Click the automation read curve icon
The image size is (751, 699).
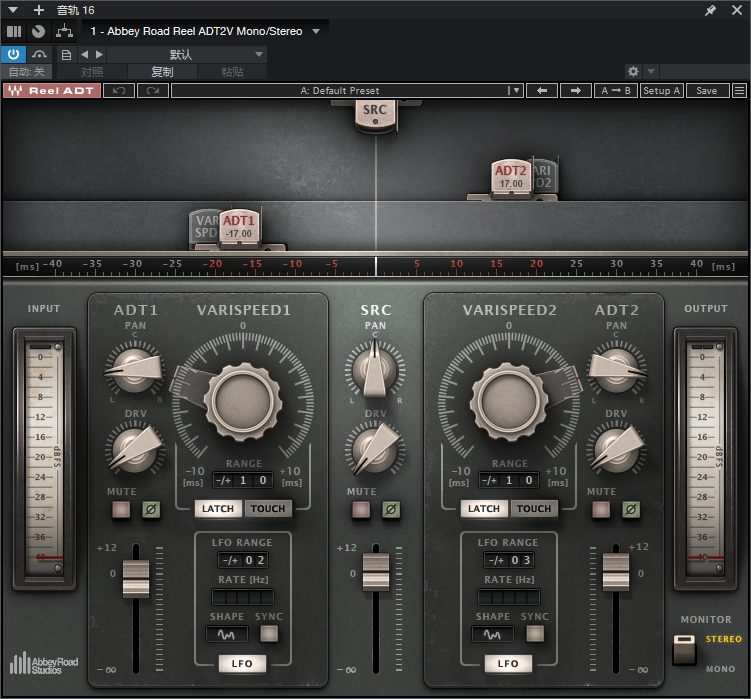tap(39, 55)
